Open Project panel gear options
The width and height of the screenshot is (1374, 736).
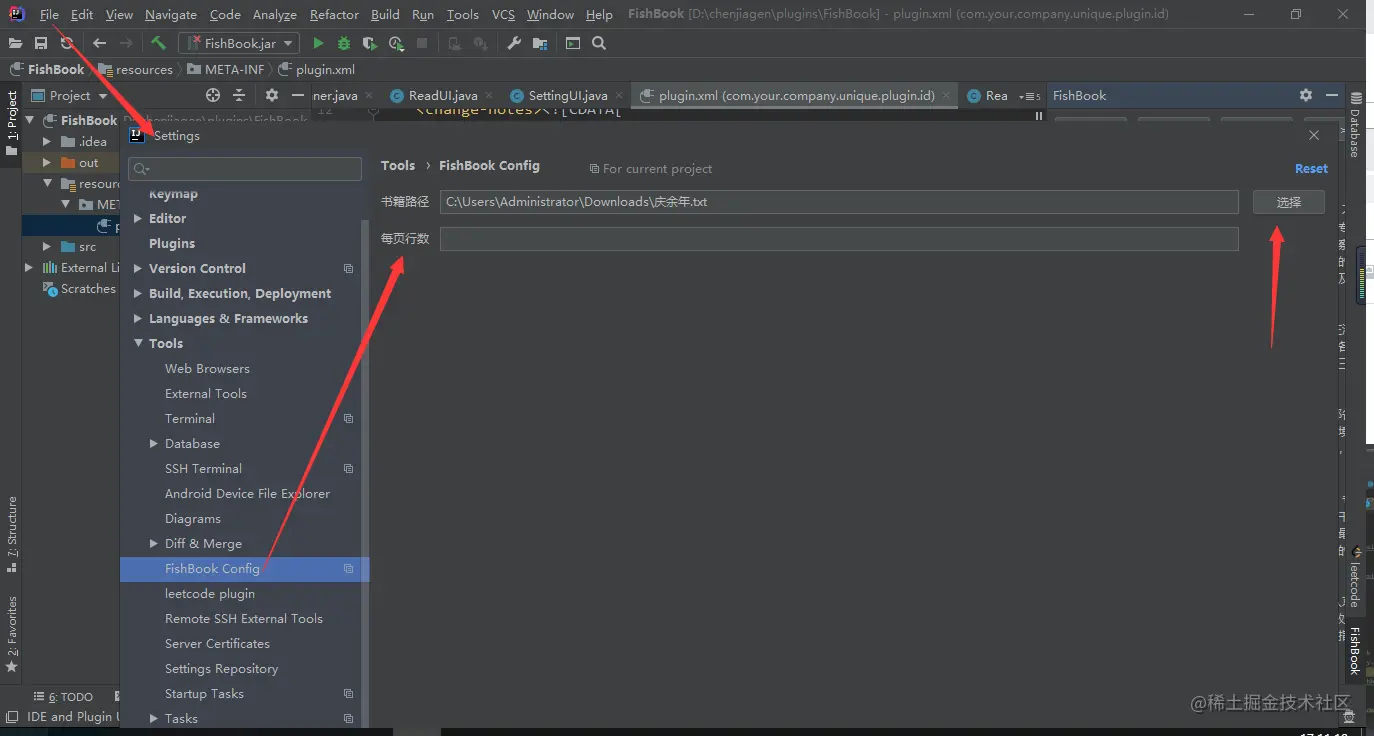(x=272, y=95)
